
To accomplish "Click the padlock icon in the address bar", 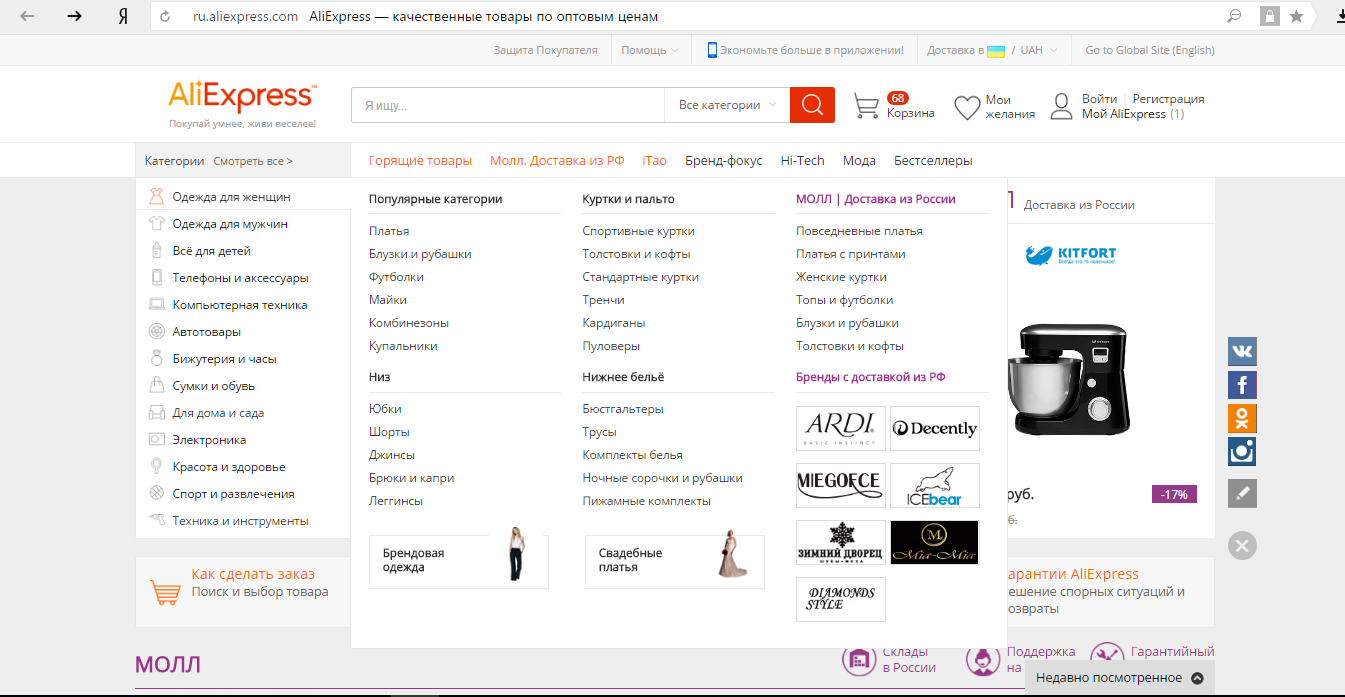I will pyautogui.click(x=1269, y=16).
